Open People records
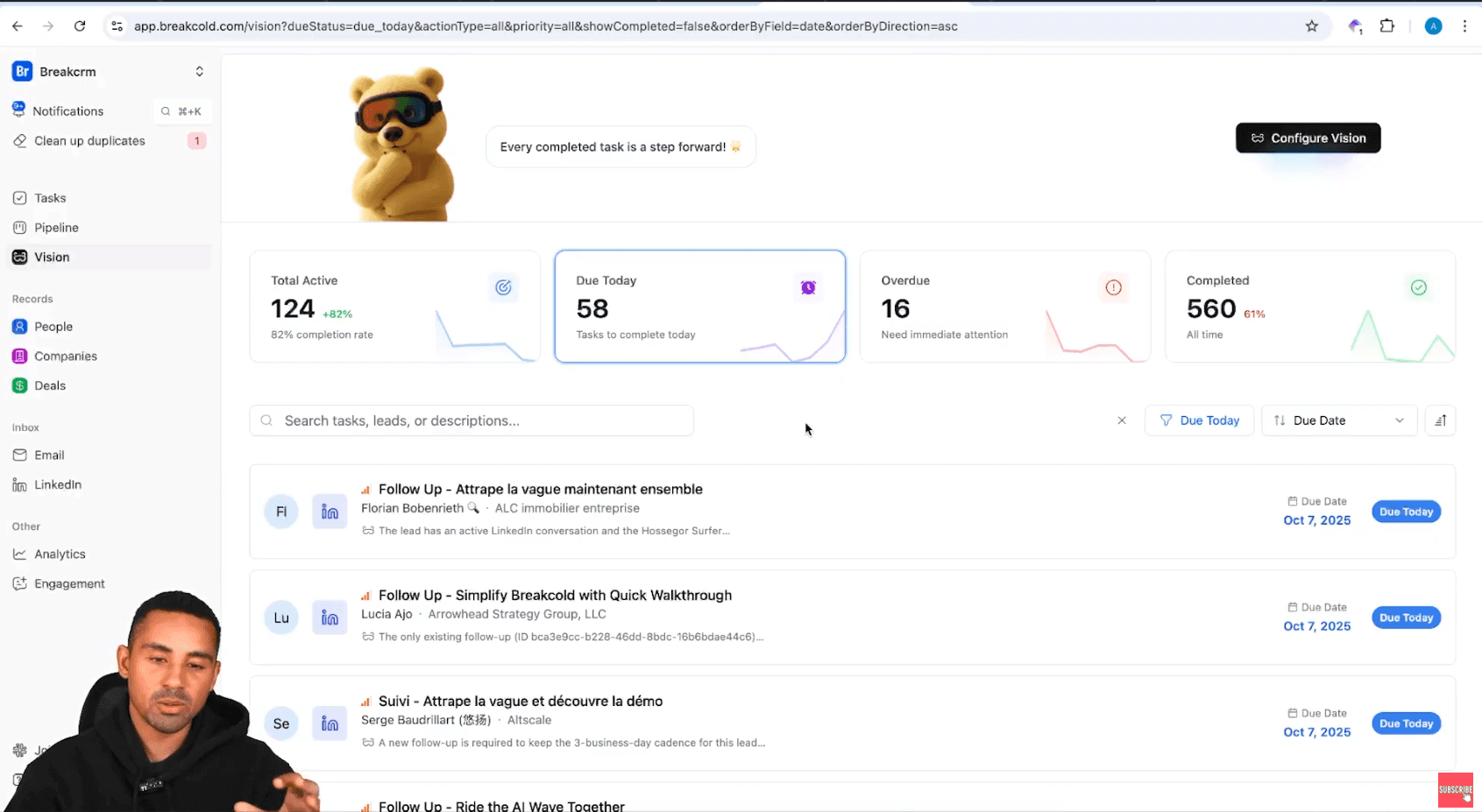Viewport: 1482px width, 812px height. [x=53, y=327]
